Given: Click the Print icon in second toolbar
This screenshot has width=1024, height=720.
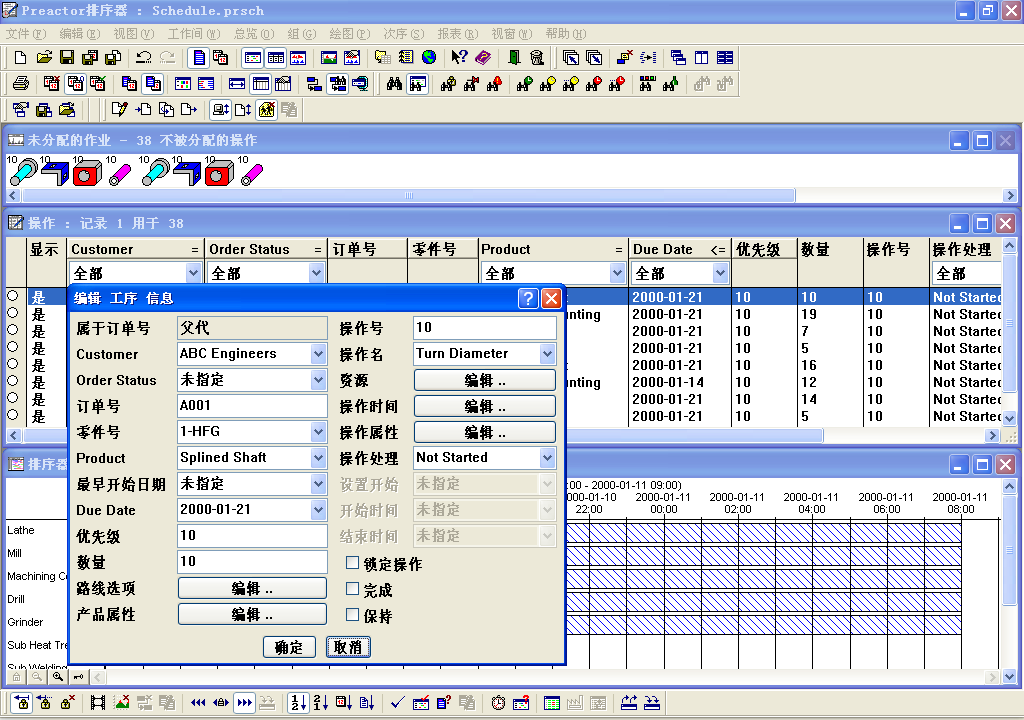Looking at the screenshot, I should tap(21, 84).
